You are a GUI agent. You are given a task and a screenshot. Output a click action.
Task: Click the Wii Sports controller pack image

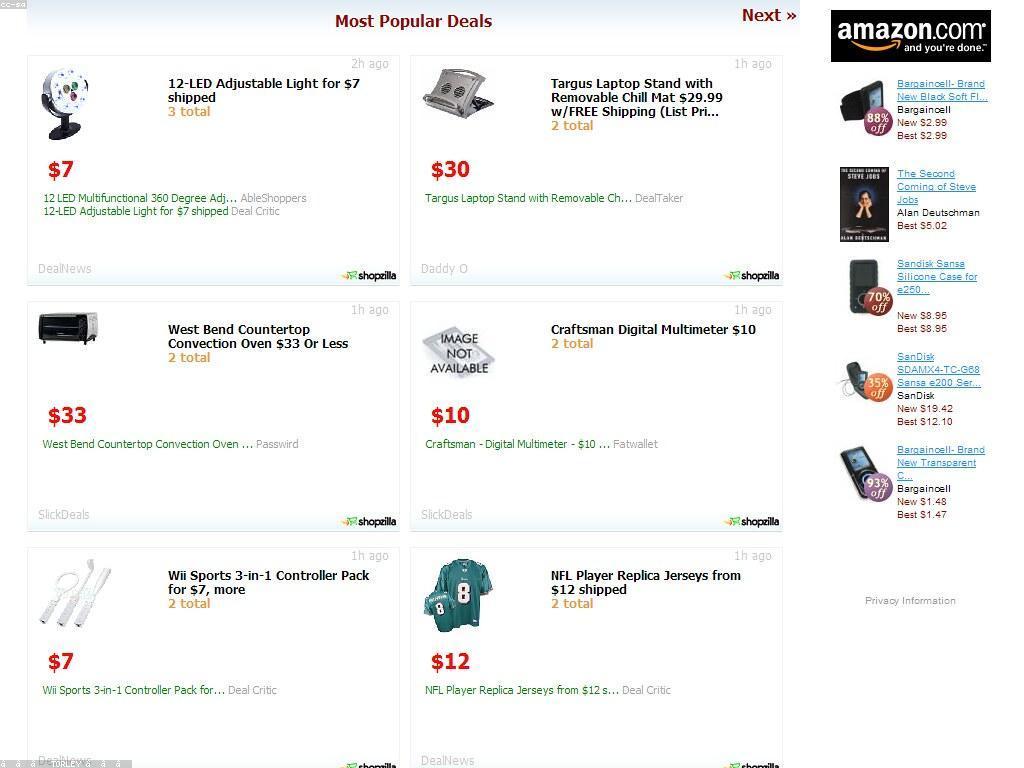76,593
